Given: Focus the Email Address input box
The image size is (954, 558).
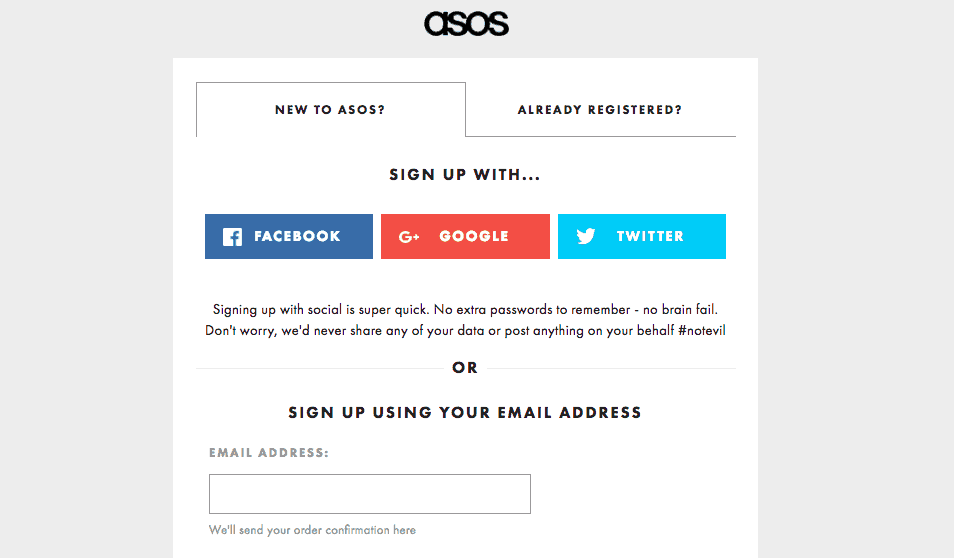Looking at the screenshot, I should click(370, 494).
